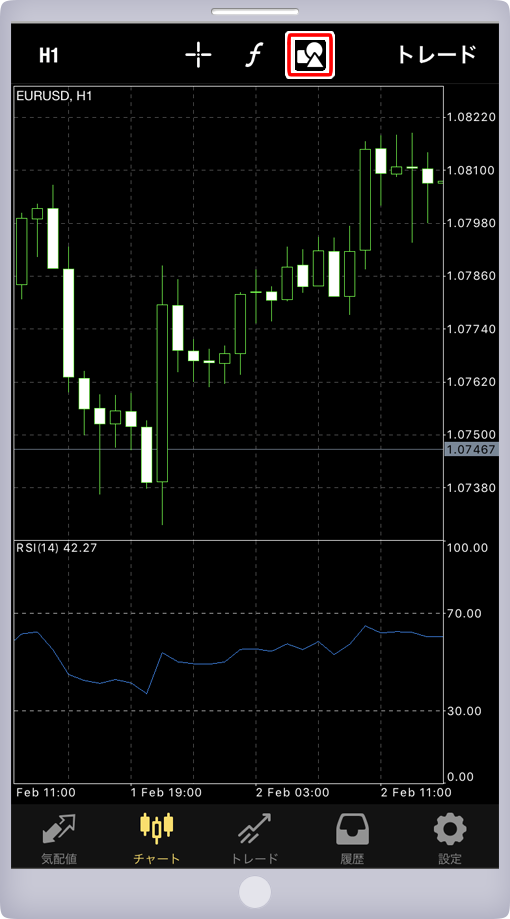The width and height of the screenshot is (510, 919).
Task: Activate the crosshair tool
Action: point(198,56)
